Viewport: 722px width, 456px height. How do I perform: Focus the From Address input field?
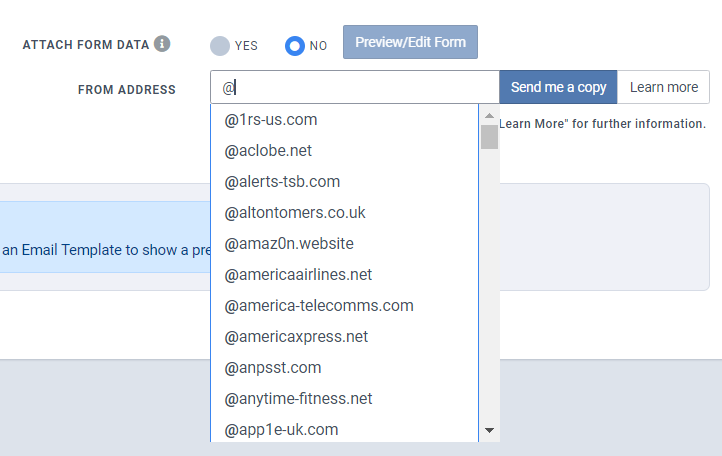coord(355,87)
